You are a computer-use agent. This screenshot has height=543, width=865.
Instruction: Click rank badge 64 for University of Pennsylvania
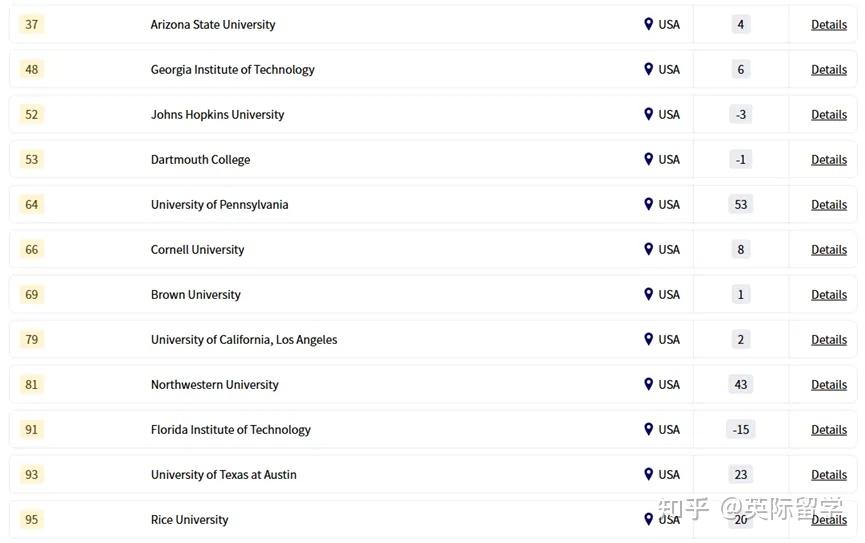coord(32,204)
